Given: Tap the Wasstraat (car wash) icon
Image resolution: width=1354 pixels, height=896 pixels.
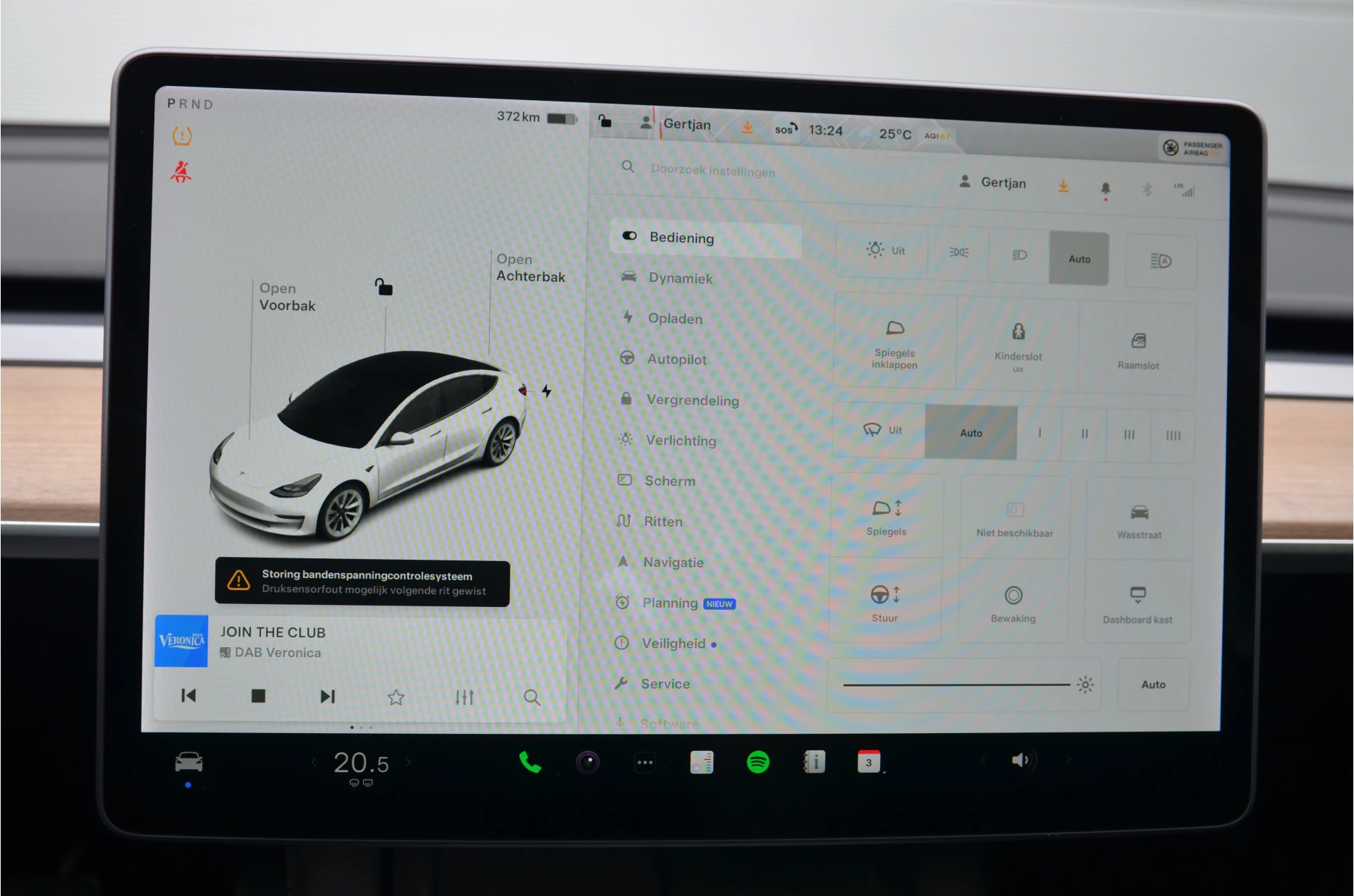Looking at the screenshot, I should click(x=1139, y=518).
